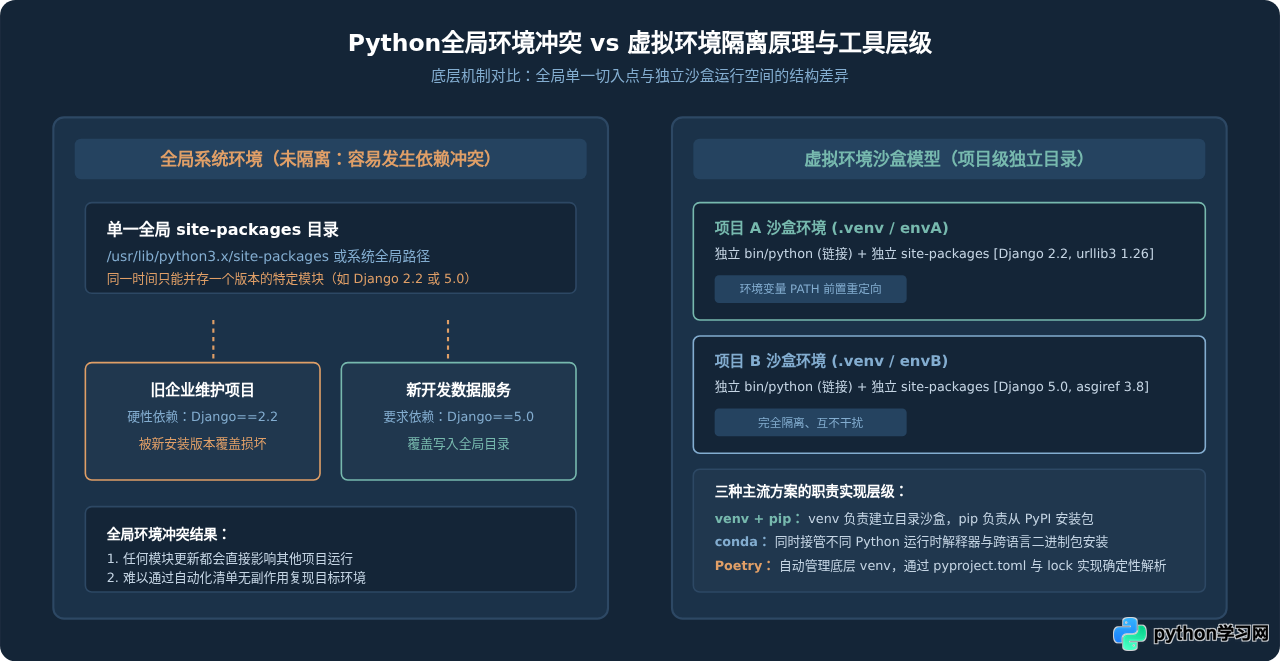
Task: Click the line 同一时间只能并存一个版本的特定模块
Action: click(x=288, y=278)
